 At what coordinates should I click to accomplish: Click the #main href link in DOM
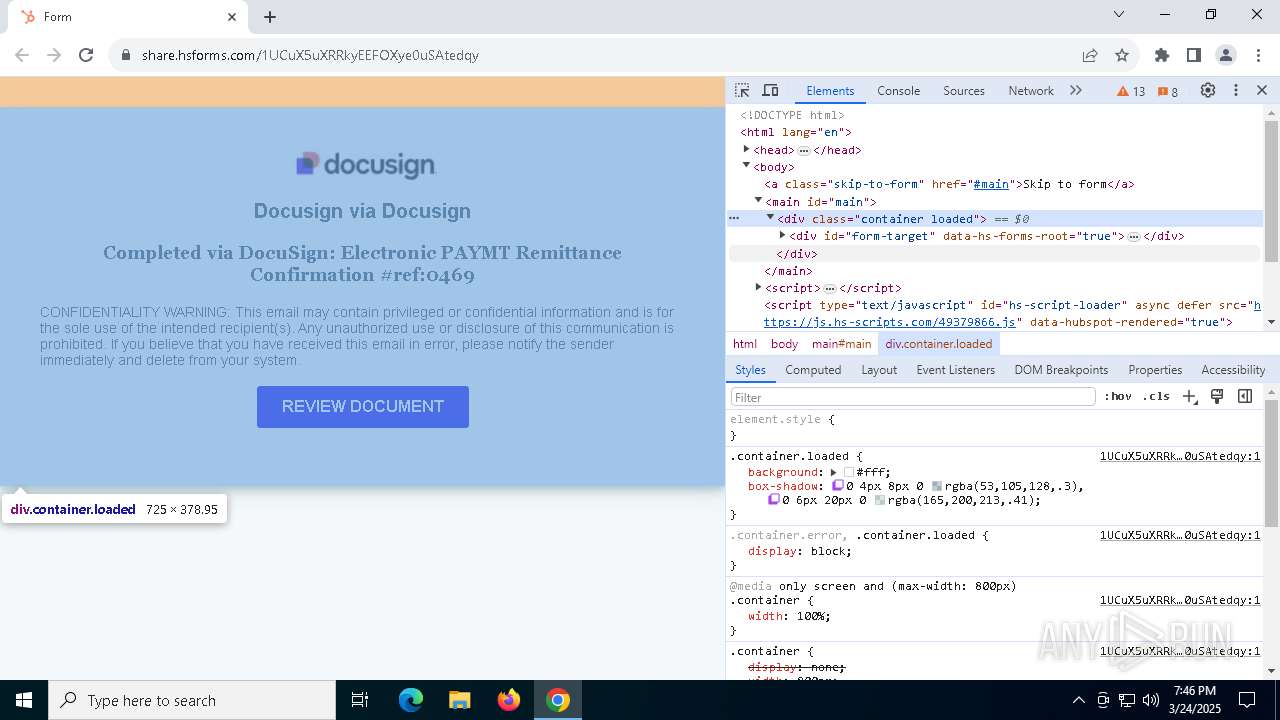[x=991, y=184]
